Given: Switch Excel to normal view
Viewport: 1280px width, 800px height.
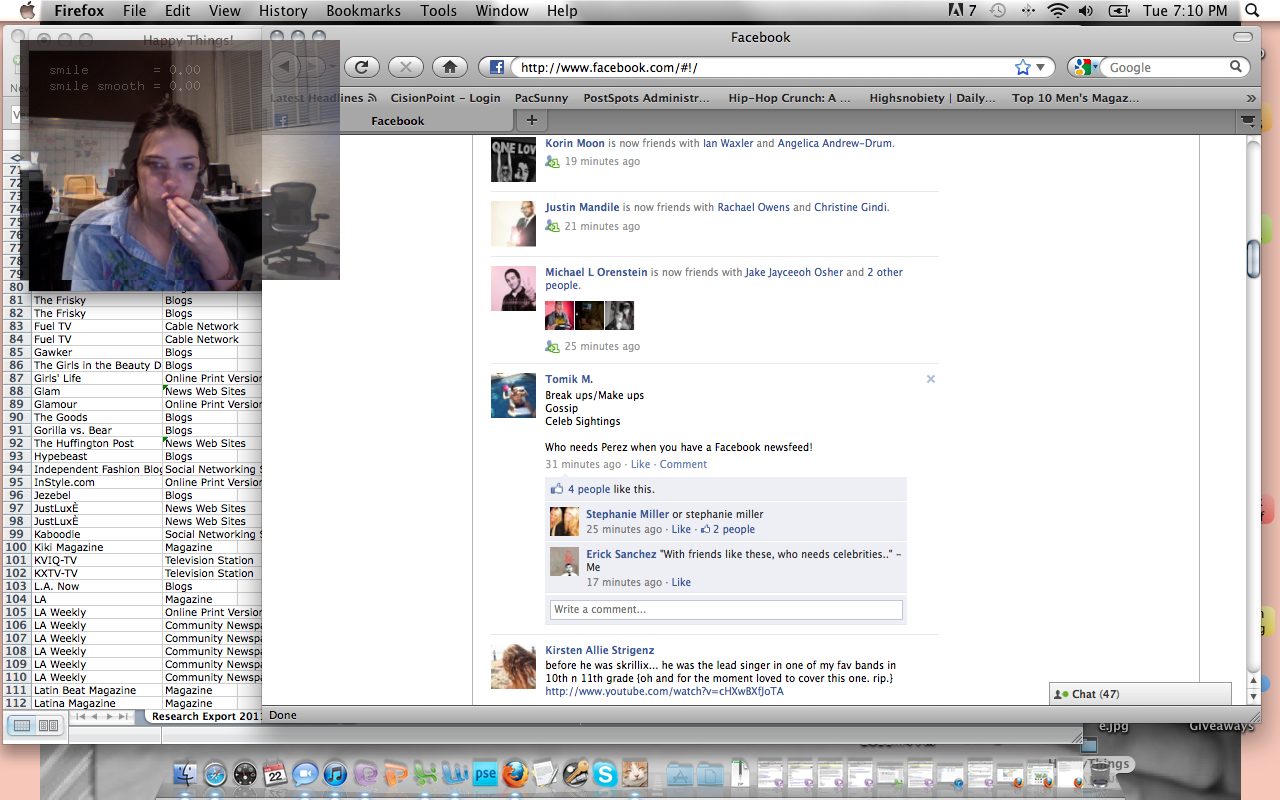Looking at the screenshot, I should pyautogui.click(x=23, y=725).
